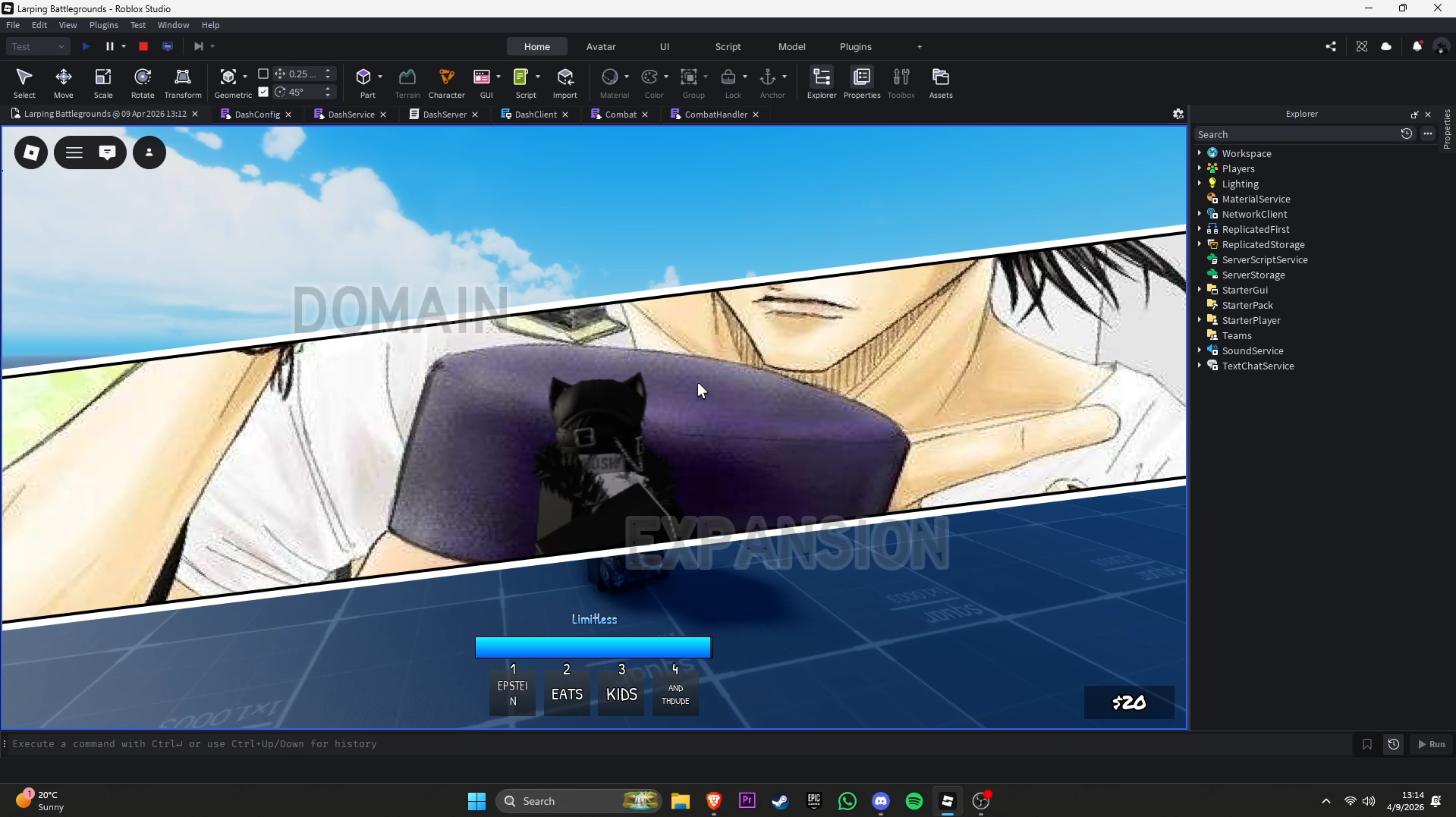
Task: Click the client/server view switch icon
Action: [168, 46]
